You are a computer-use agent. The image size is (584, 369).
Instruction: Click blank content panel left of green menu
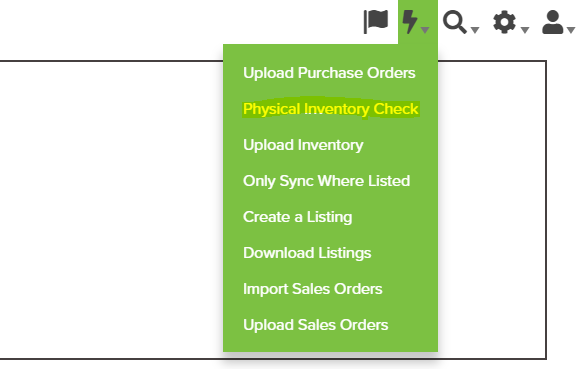111,210
